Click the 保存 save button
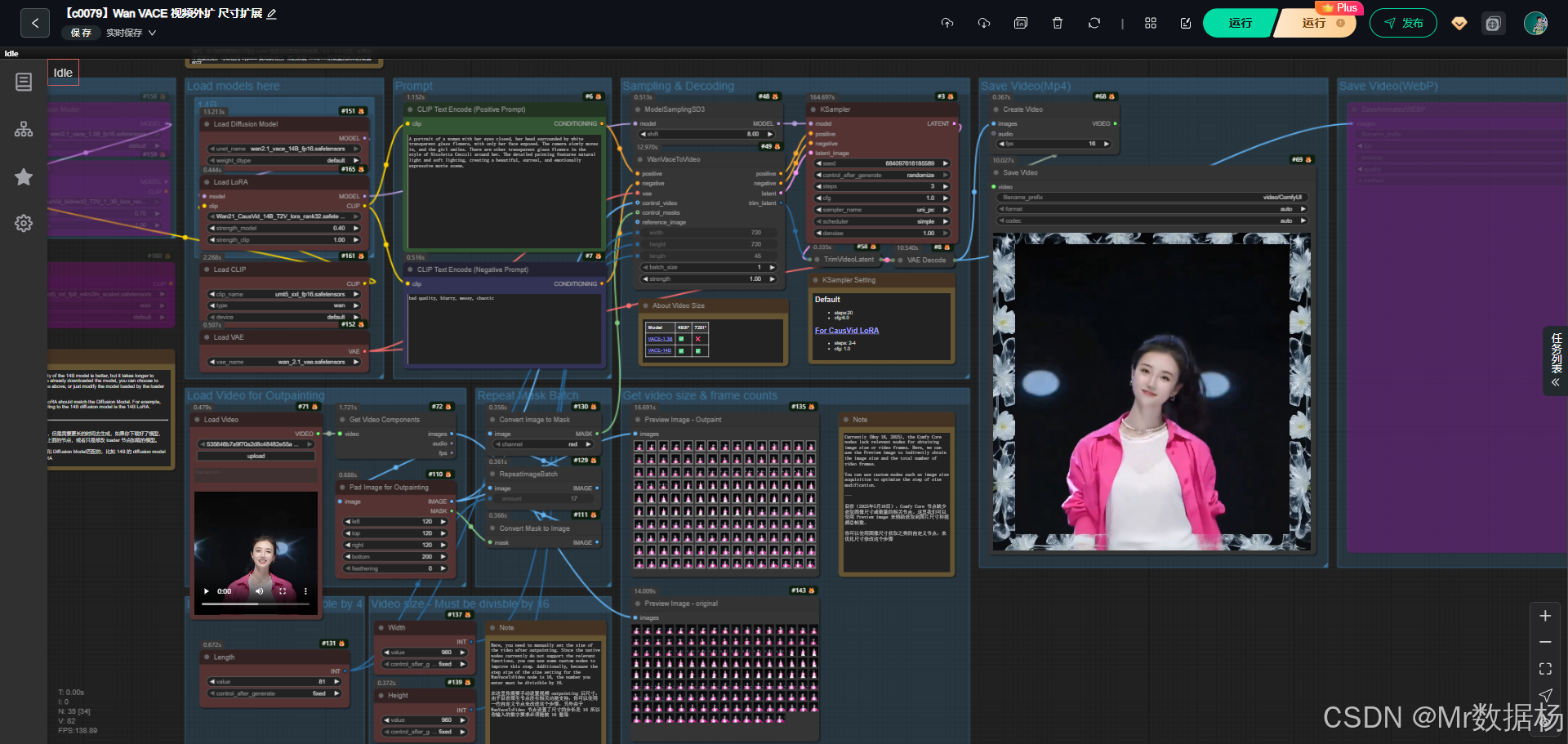The image size is (1568, 744). point(81,33)
